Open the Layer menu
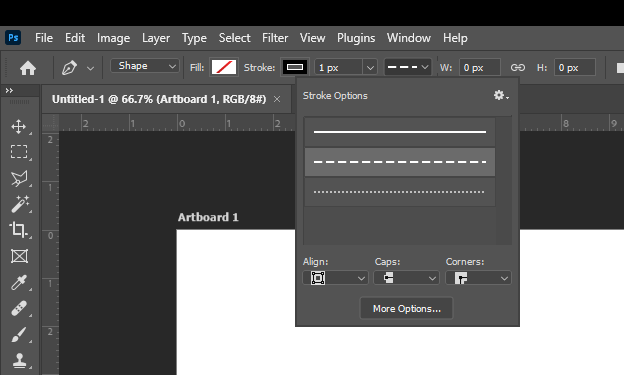This screenshot has width=624, height=375. [156, 38]
